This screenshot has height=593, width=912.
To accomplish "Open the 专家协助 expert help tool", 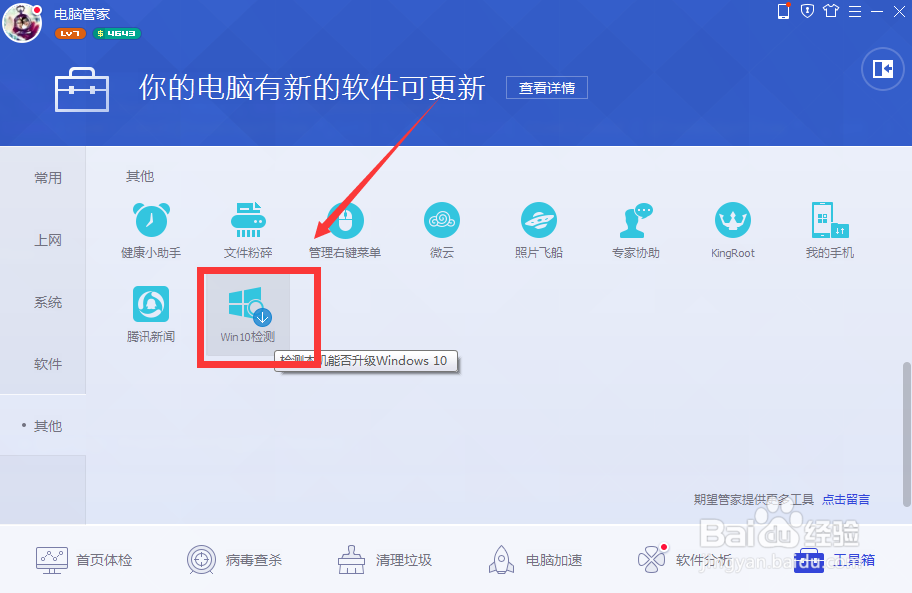I will [x=636, y=230].
